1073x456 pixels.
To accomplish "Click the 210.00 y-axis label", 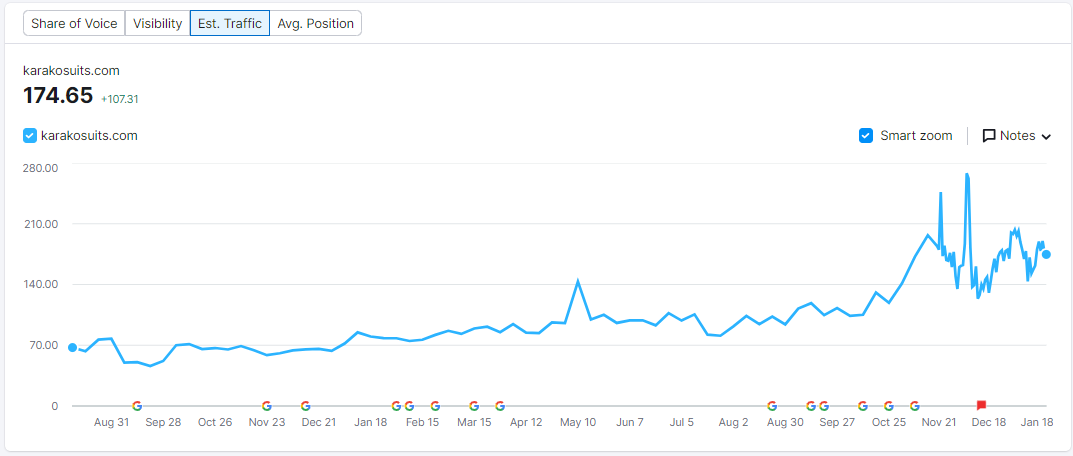I will coord(41,224).
